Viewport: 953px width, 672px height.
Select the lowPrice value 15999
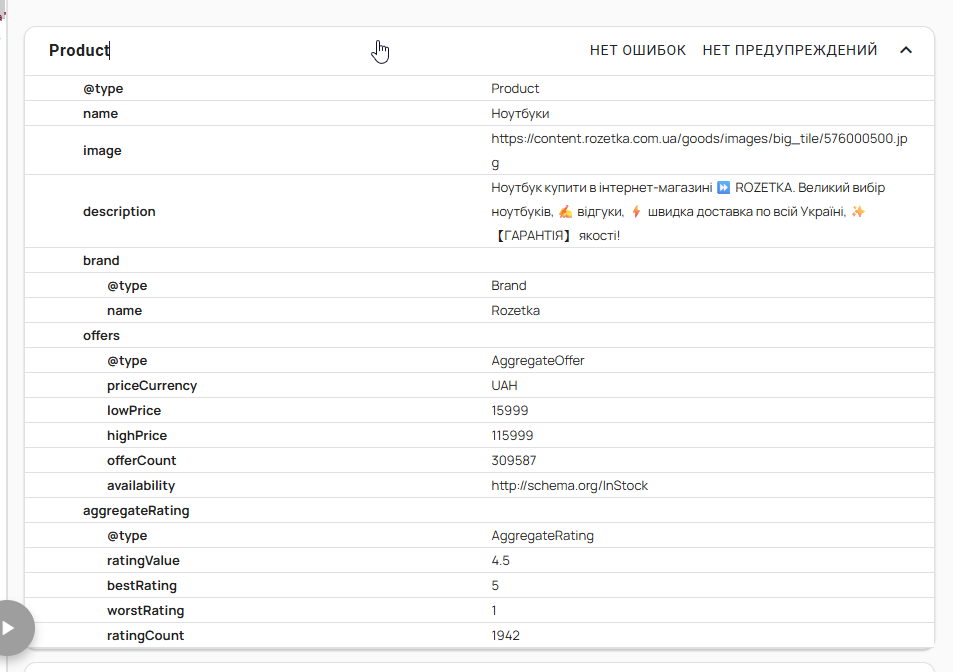509,411
